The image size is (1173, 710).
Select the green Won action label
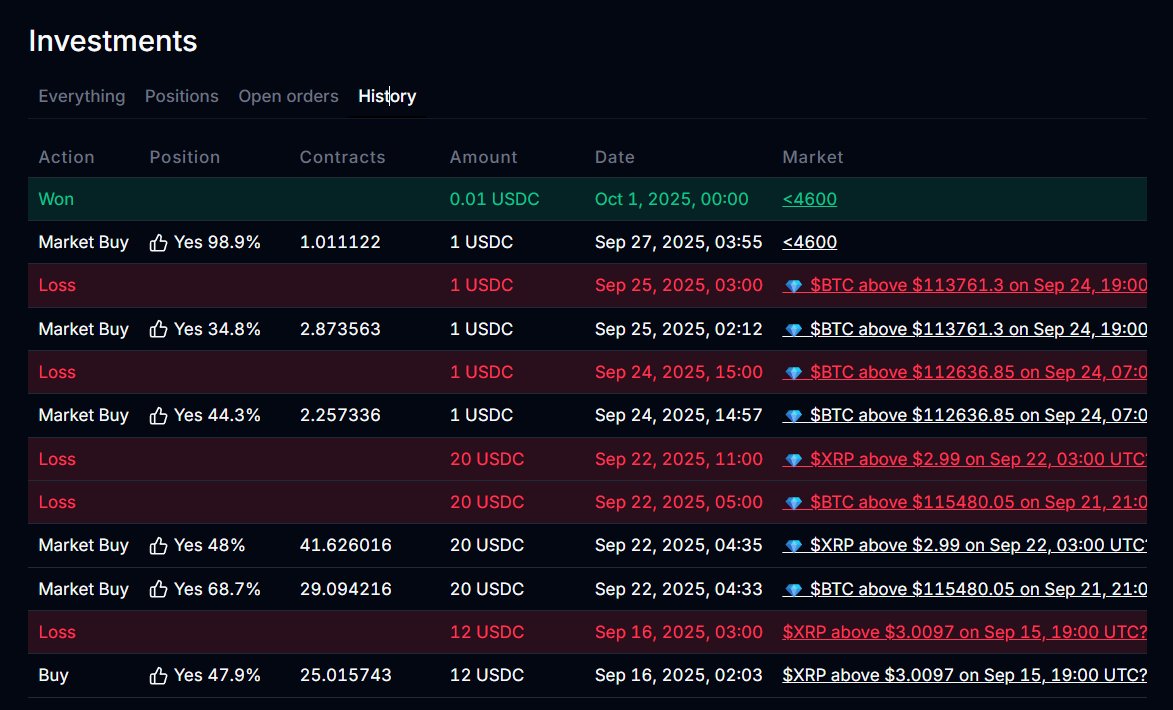[56, 199]
